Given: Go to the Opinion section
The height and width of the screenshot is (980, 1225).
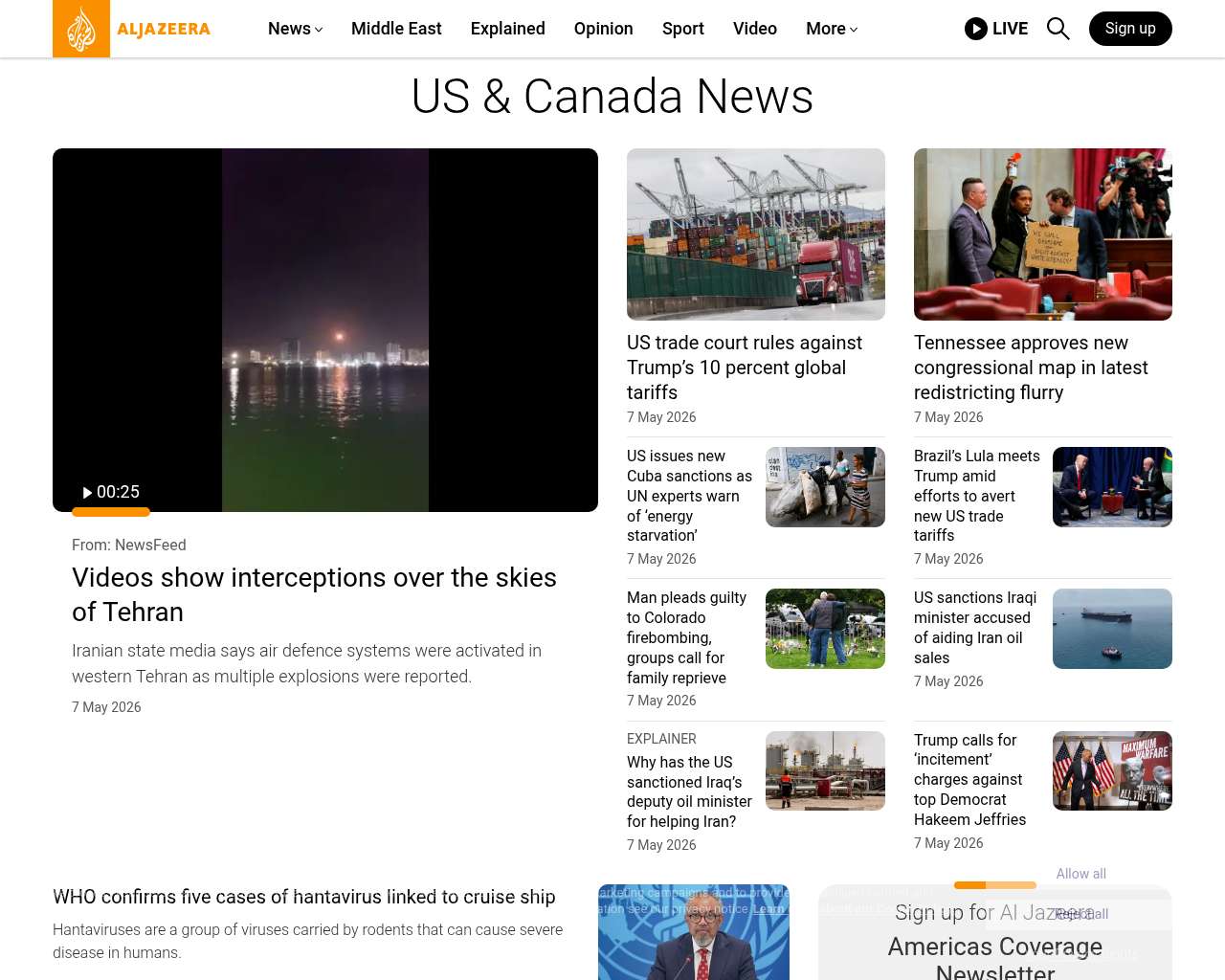Looking at the screenshot, I should point(604,29).
